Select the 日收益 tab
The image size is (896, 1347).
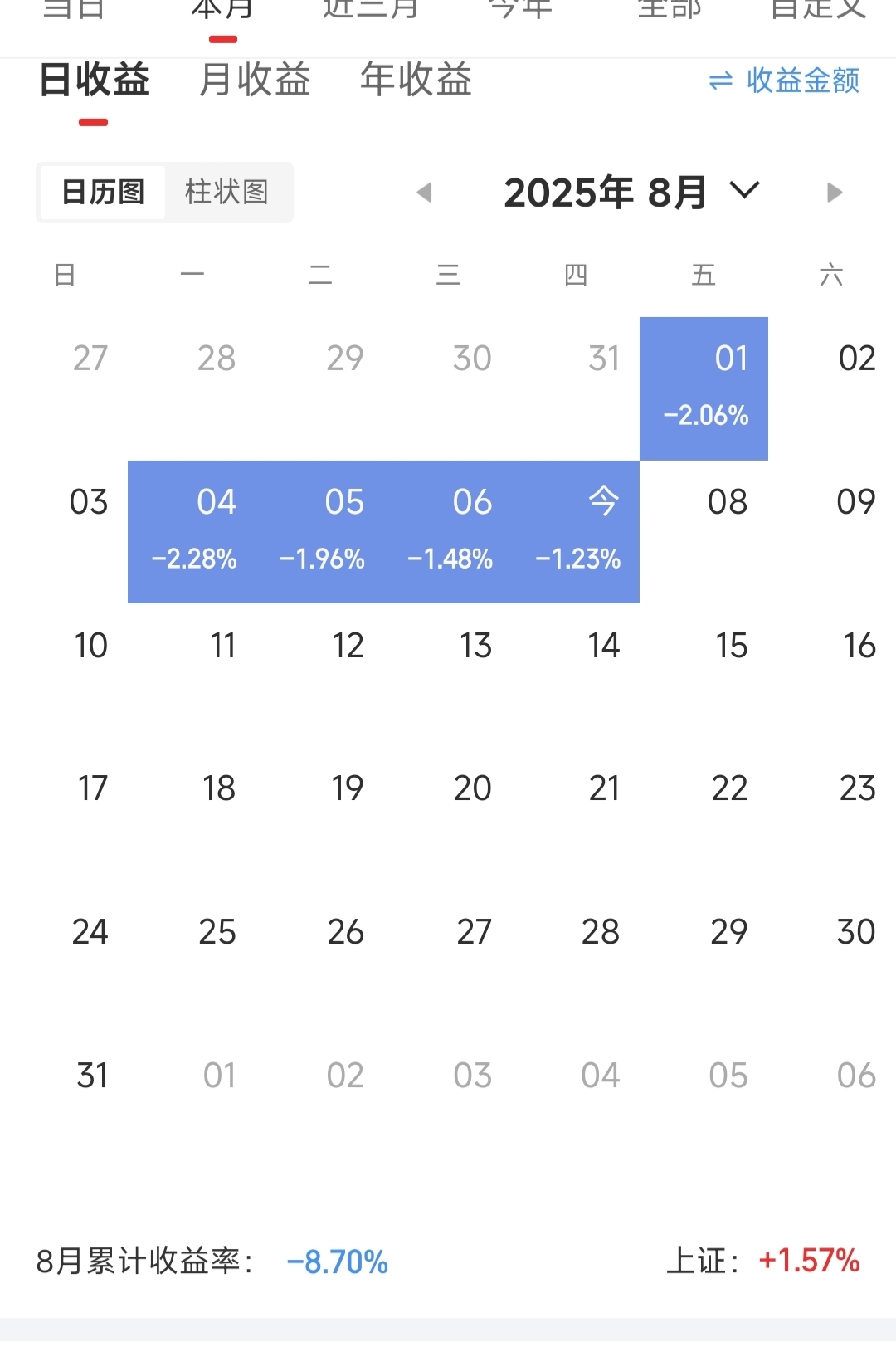(94, 81)
